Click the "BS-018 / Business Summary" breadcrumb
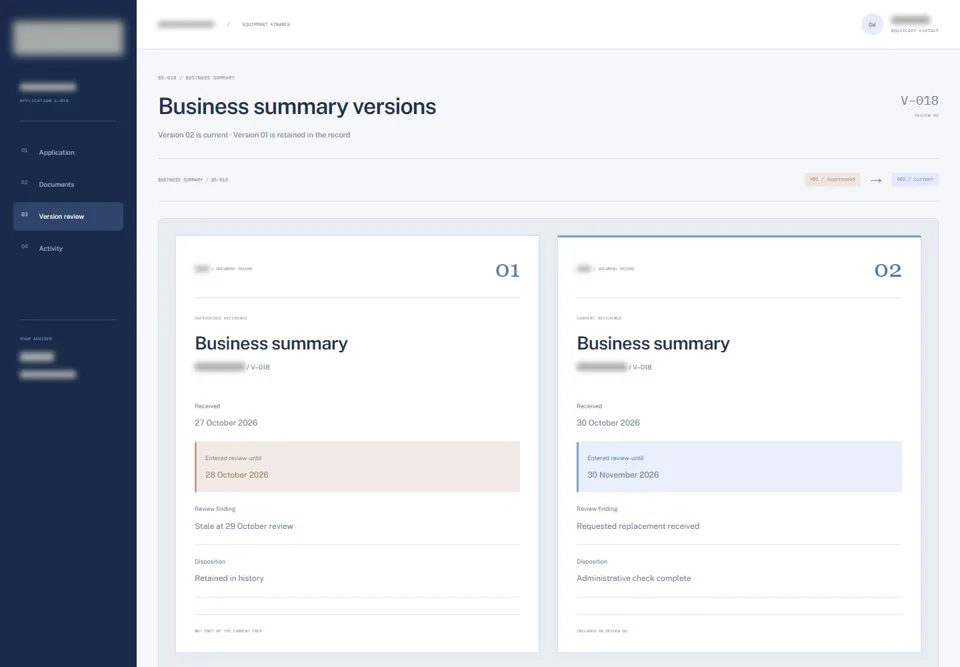The width and height of the screenshot is (960, 667). [x=196, y=78]
